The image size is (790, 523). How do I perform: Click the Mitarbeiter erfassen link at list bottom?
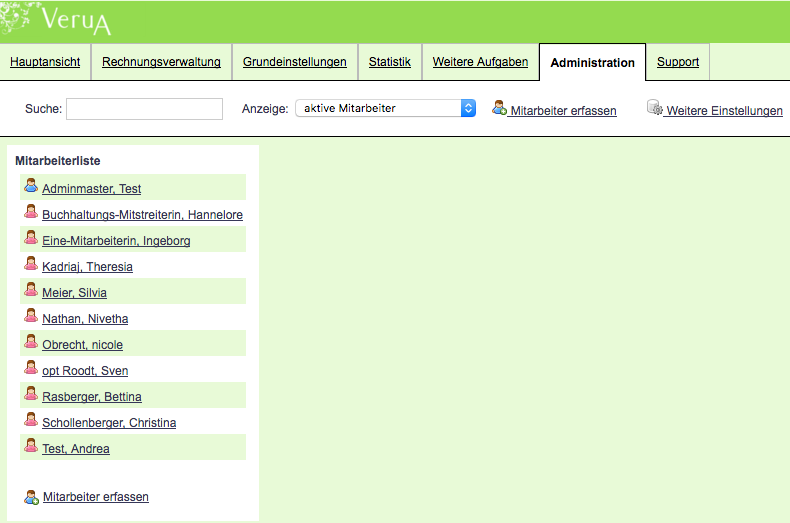(x=96, y=497)
